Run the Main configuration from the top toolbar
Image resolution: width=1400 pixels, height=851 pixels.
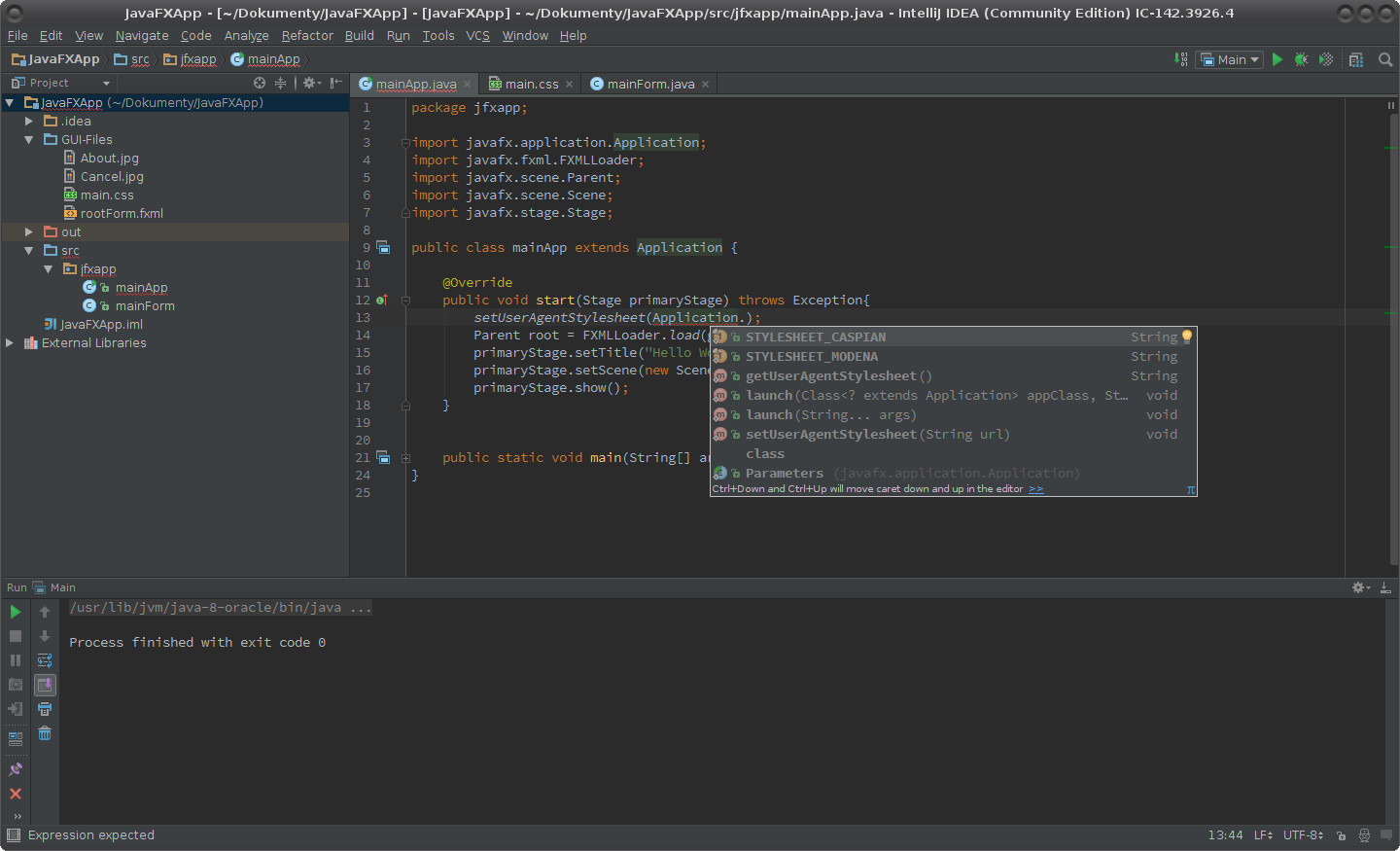pyautogui.click(x=1277, y=59)
